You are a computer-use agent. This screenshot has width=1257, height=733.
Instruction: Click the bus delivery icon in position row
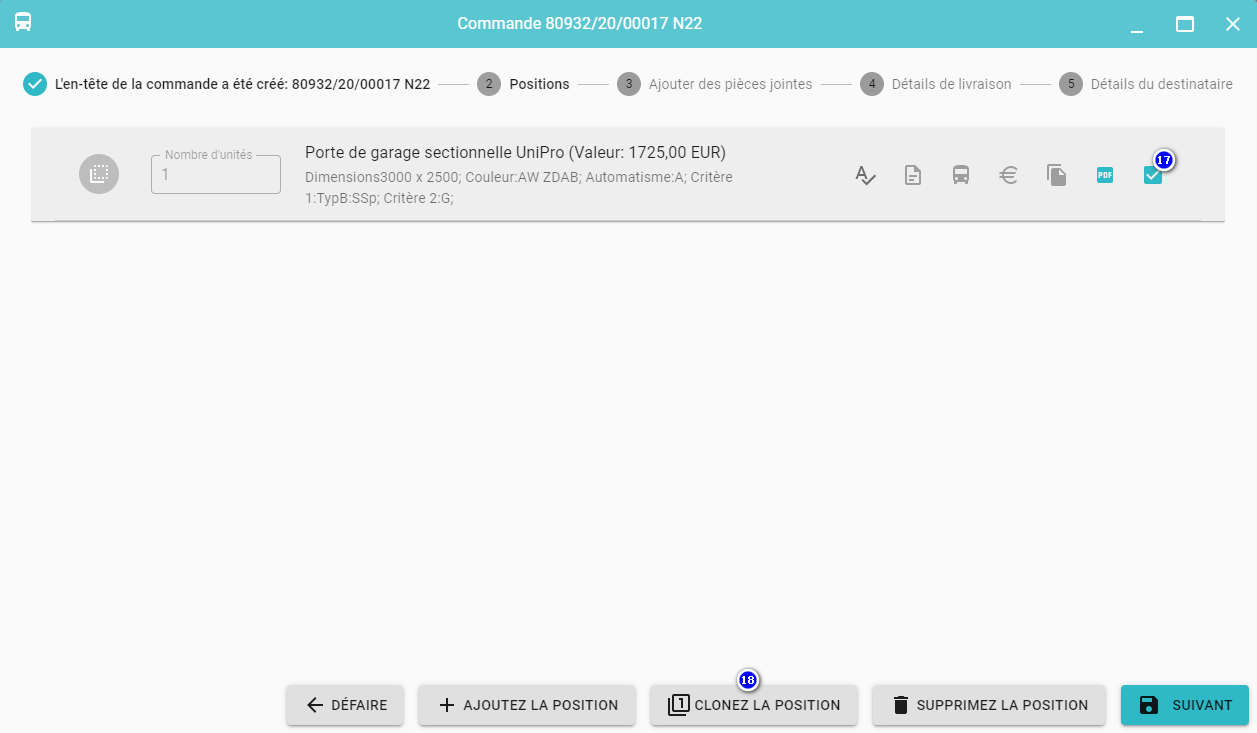click(961, 176)
